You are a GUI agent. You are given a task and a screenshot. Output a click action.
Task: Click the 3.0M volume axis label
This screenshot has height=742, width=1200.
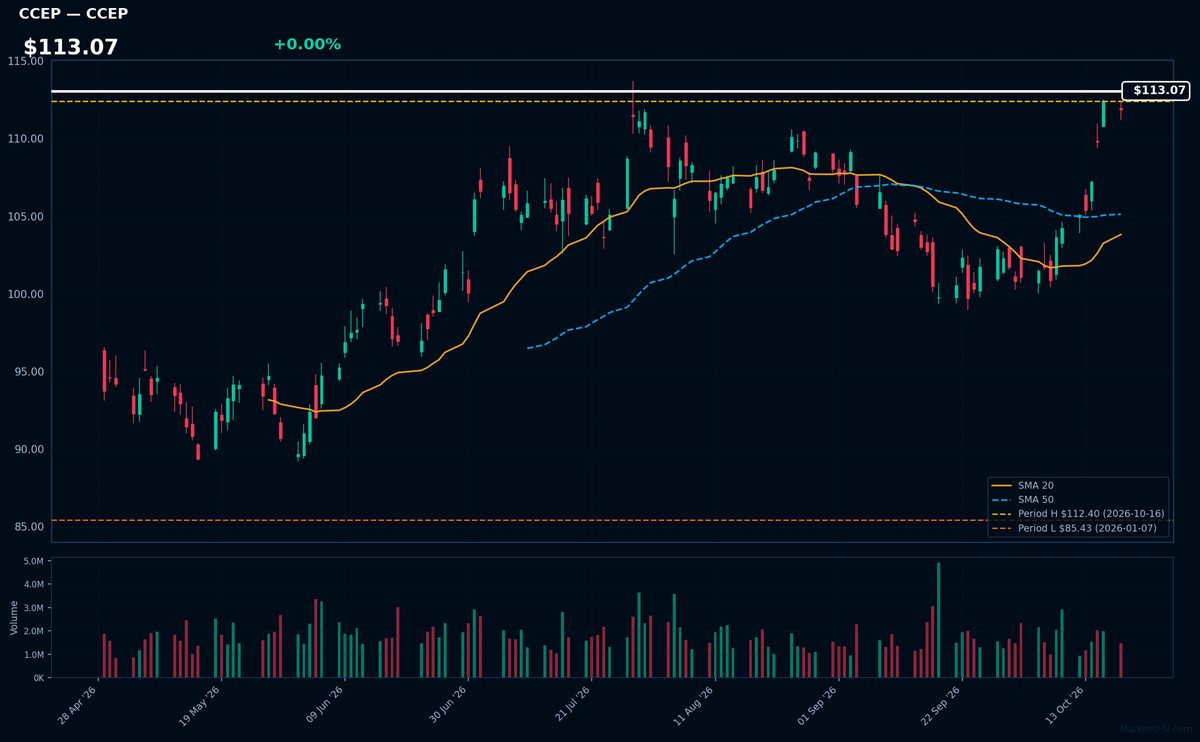[34, 608]
